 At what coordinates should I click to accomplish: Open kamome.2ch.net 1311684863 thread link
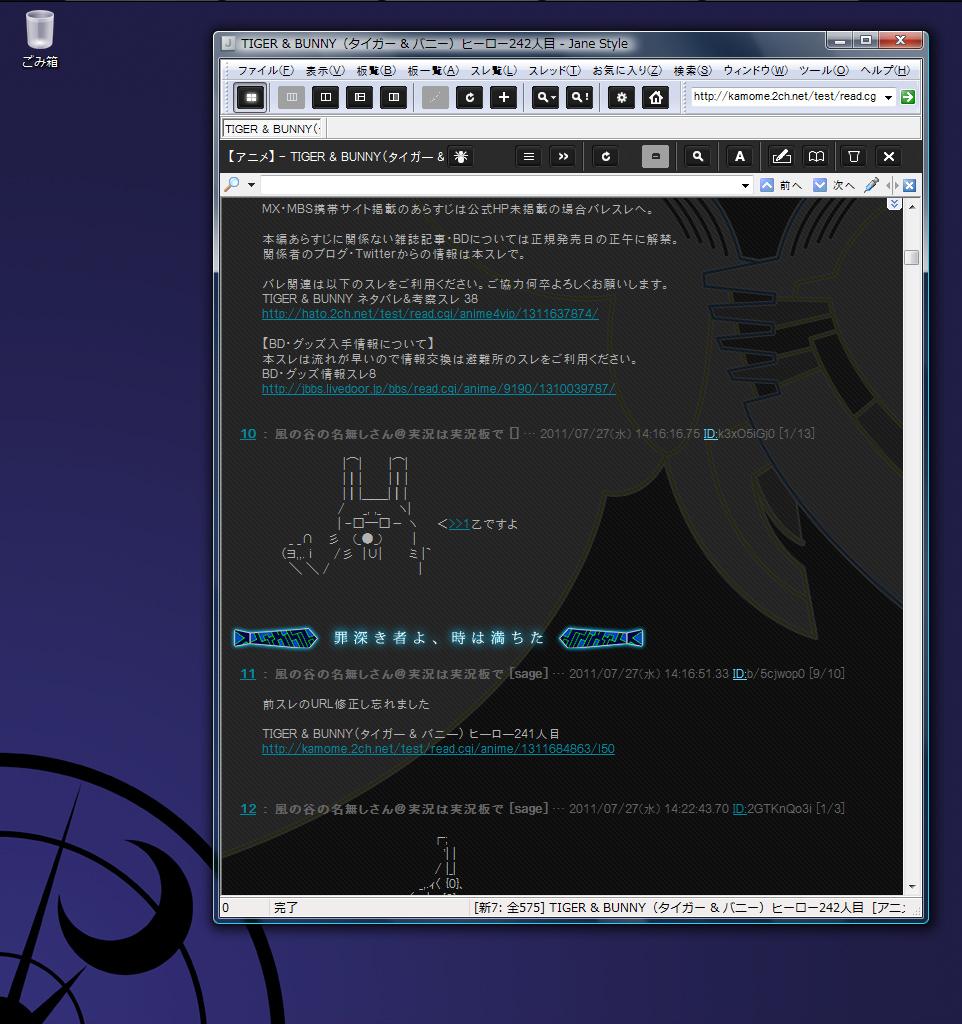click(438, 748)
